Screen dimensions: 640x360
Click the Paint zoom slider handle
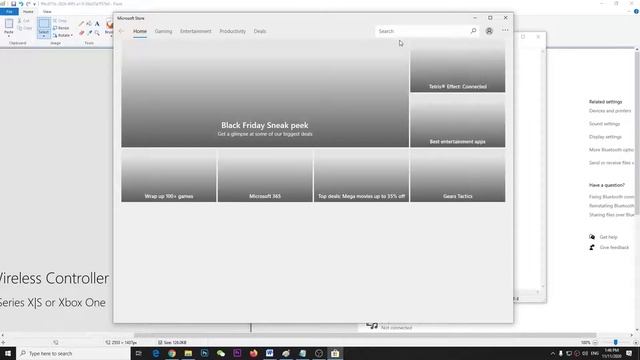616,342
